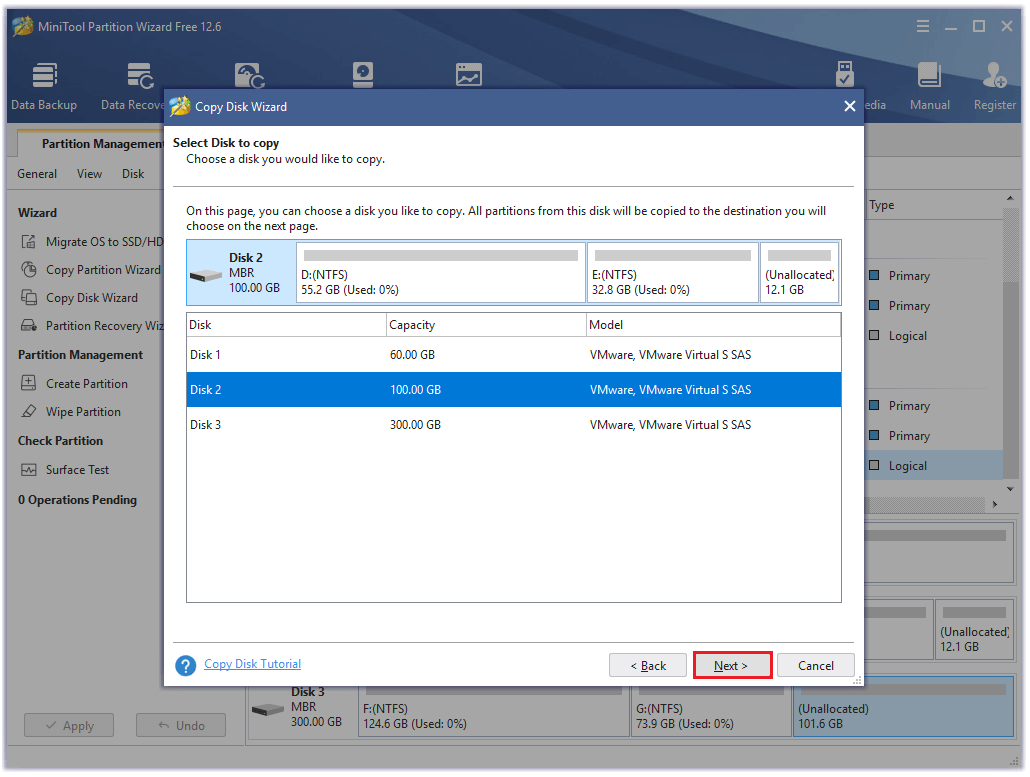Run Surface Test from sidebar

coord(65,470)
